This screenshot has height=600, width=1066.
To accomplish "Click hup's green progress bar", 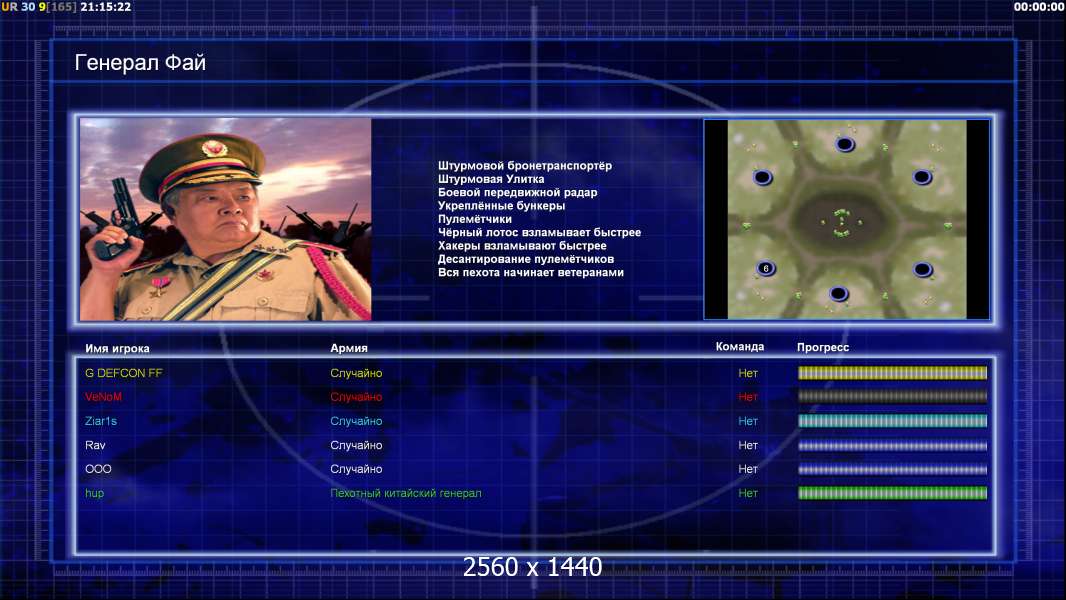I will pos(892,493).
